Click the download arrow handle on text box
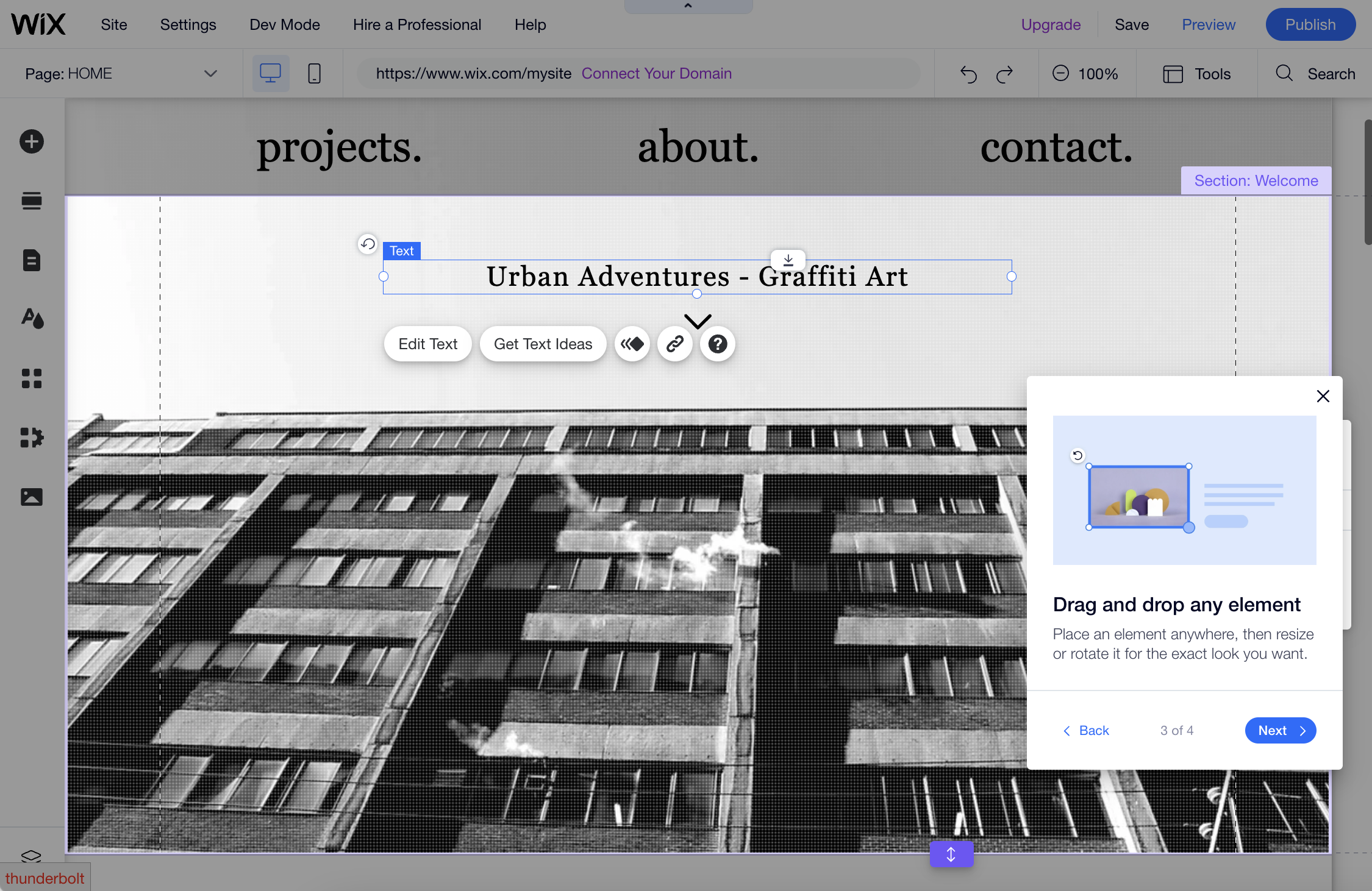Screen dimensions: 1372x891 788,260
